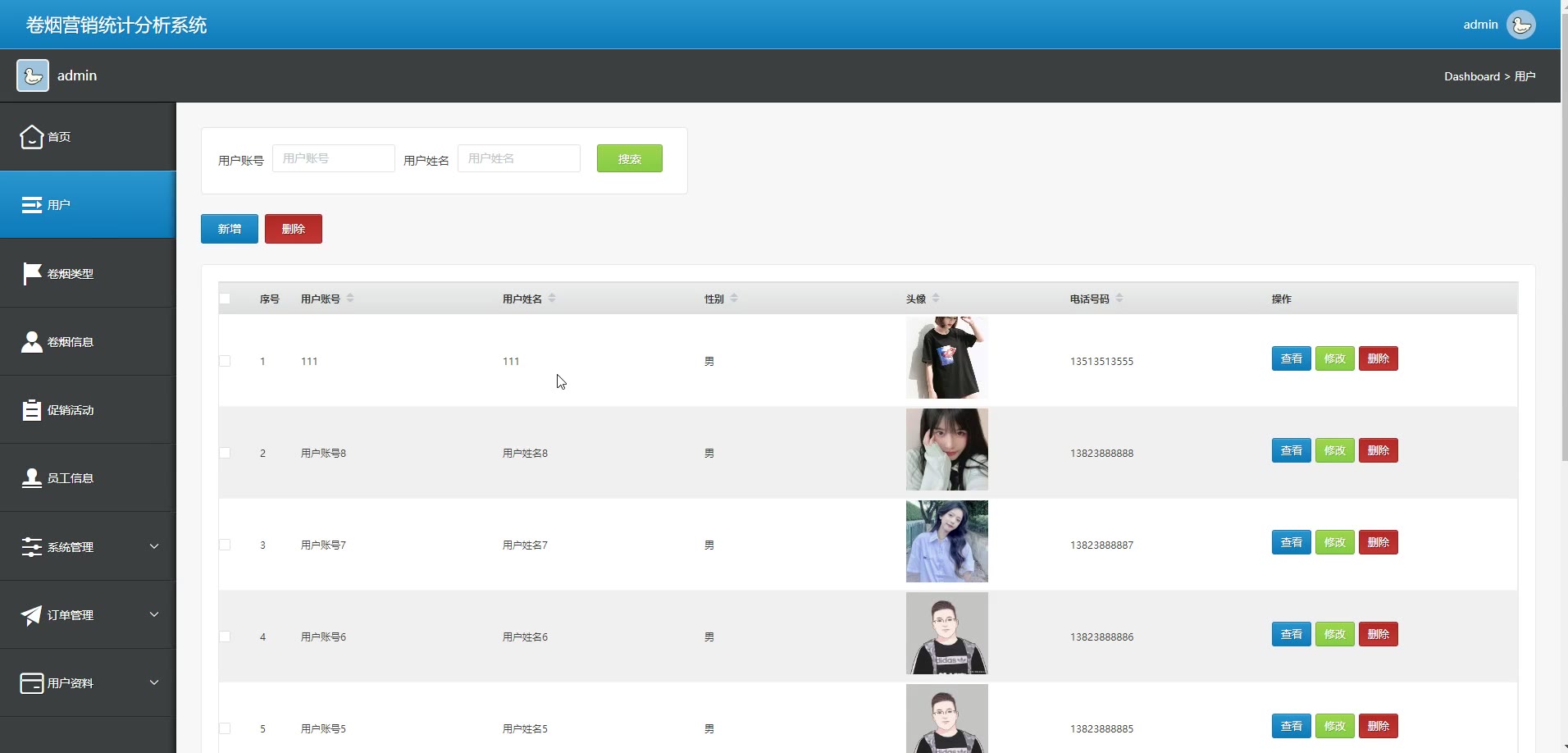Click the list icon beside 用户 in sidebar
1568x753 pixels.
31,205
